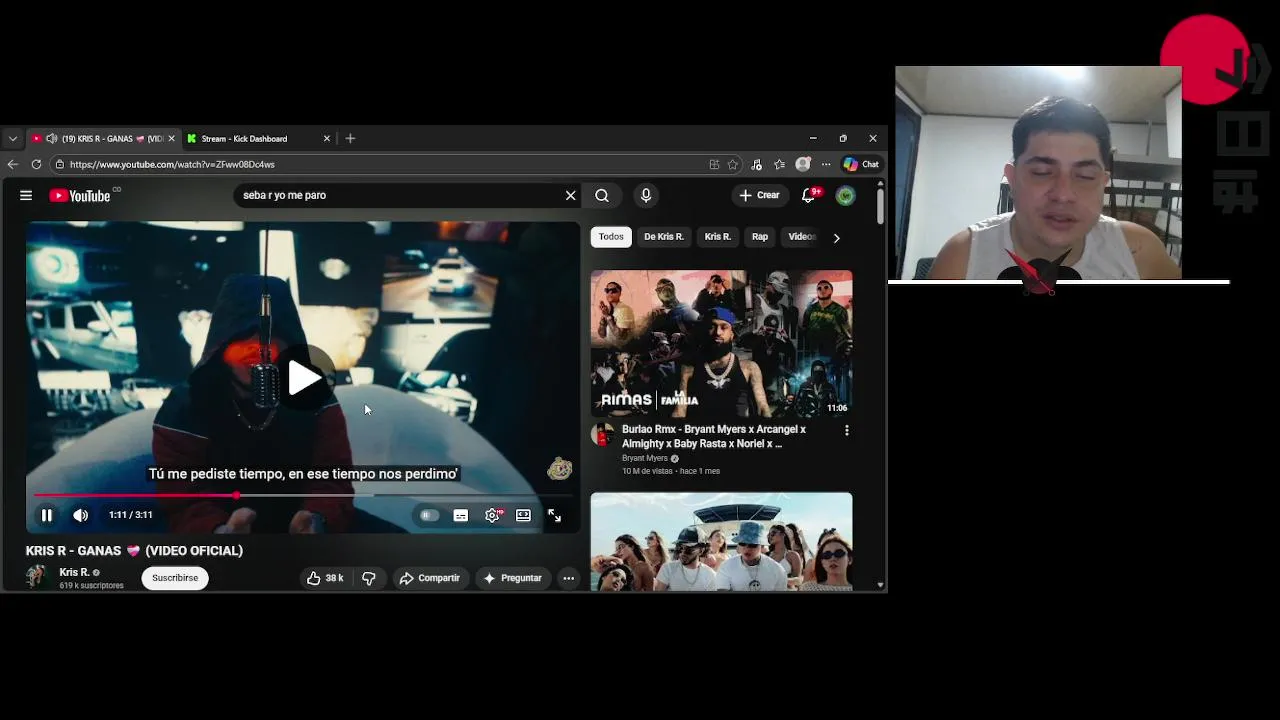Open Bryant Myers channel name link

pyautogui.click(x=645, y=458)
